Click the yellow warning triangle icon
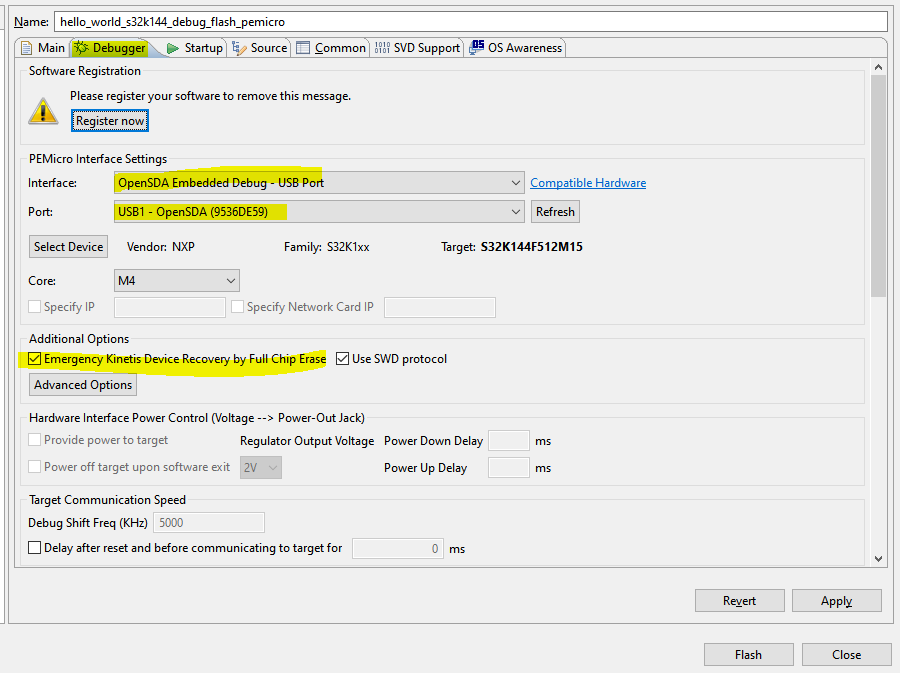900x673 pixels. pyautogui.click(x=43, y=111)
